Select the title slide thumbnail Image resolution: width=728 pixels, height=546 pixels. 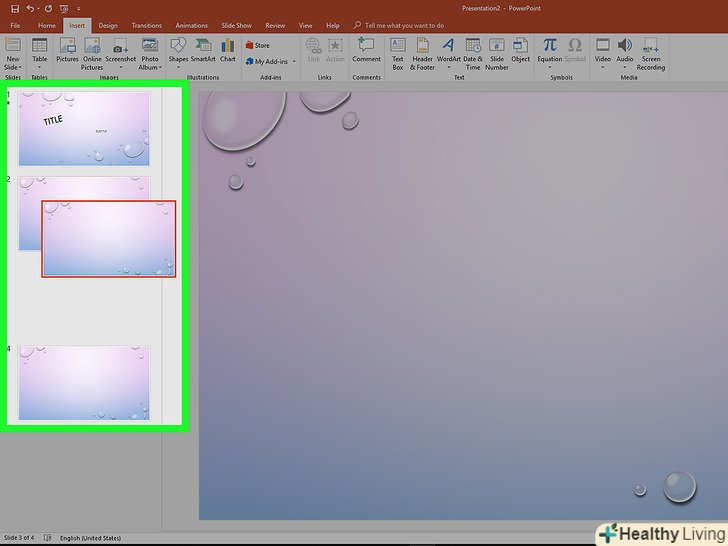coord(84,129)
